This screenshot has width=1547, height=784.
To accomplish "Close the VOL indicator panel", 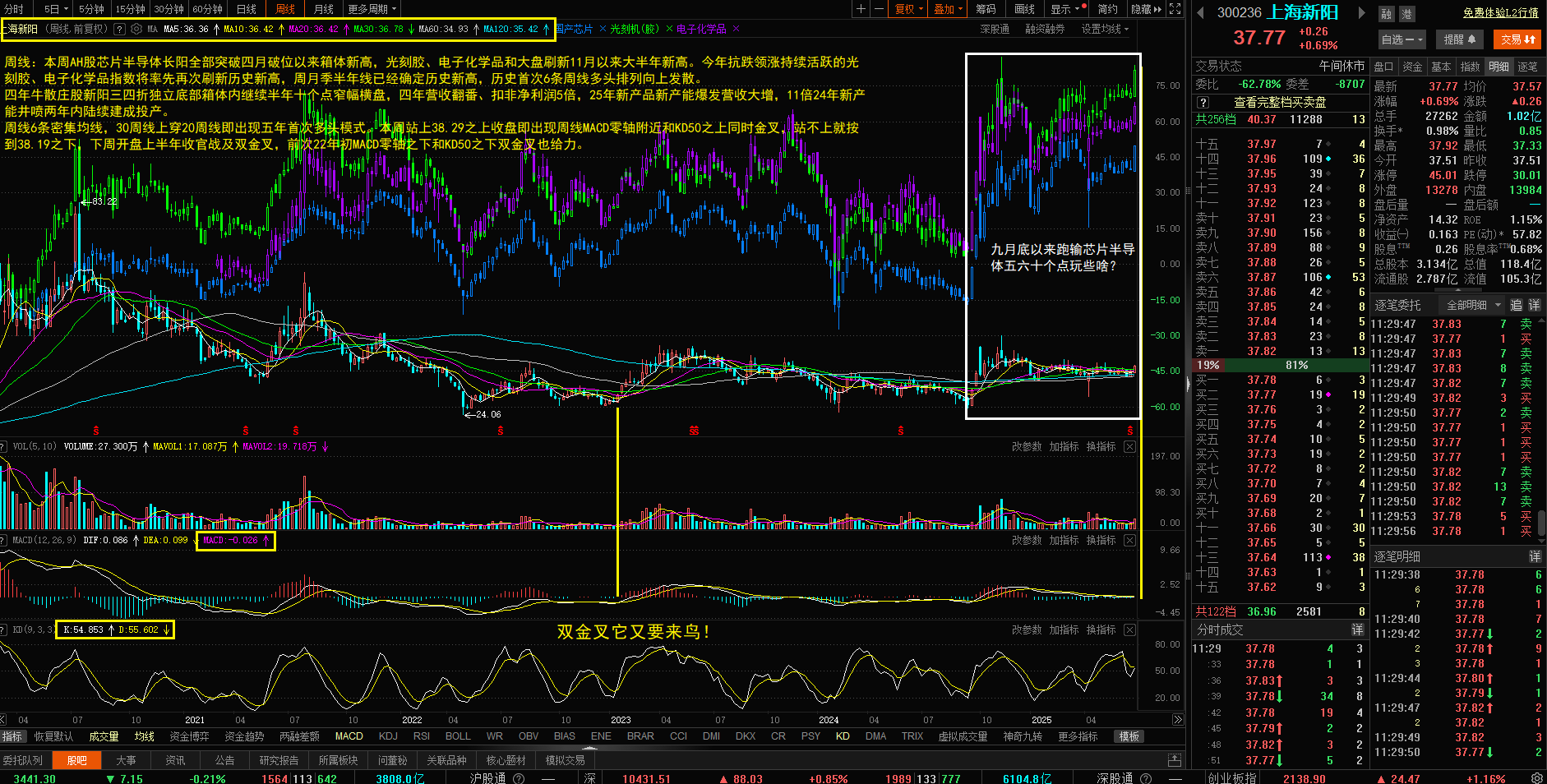I will pyautogui.click(x=1129, y=446).
